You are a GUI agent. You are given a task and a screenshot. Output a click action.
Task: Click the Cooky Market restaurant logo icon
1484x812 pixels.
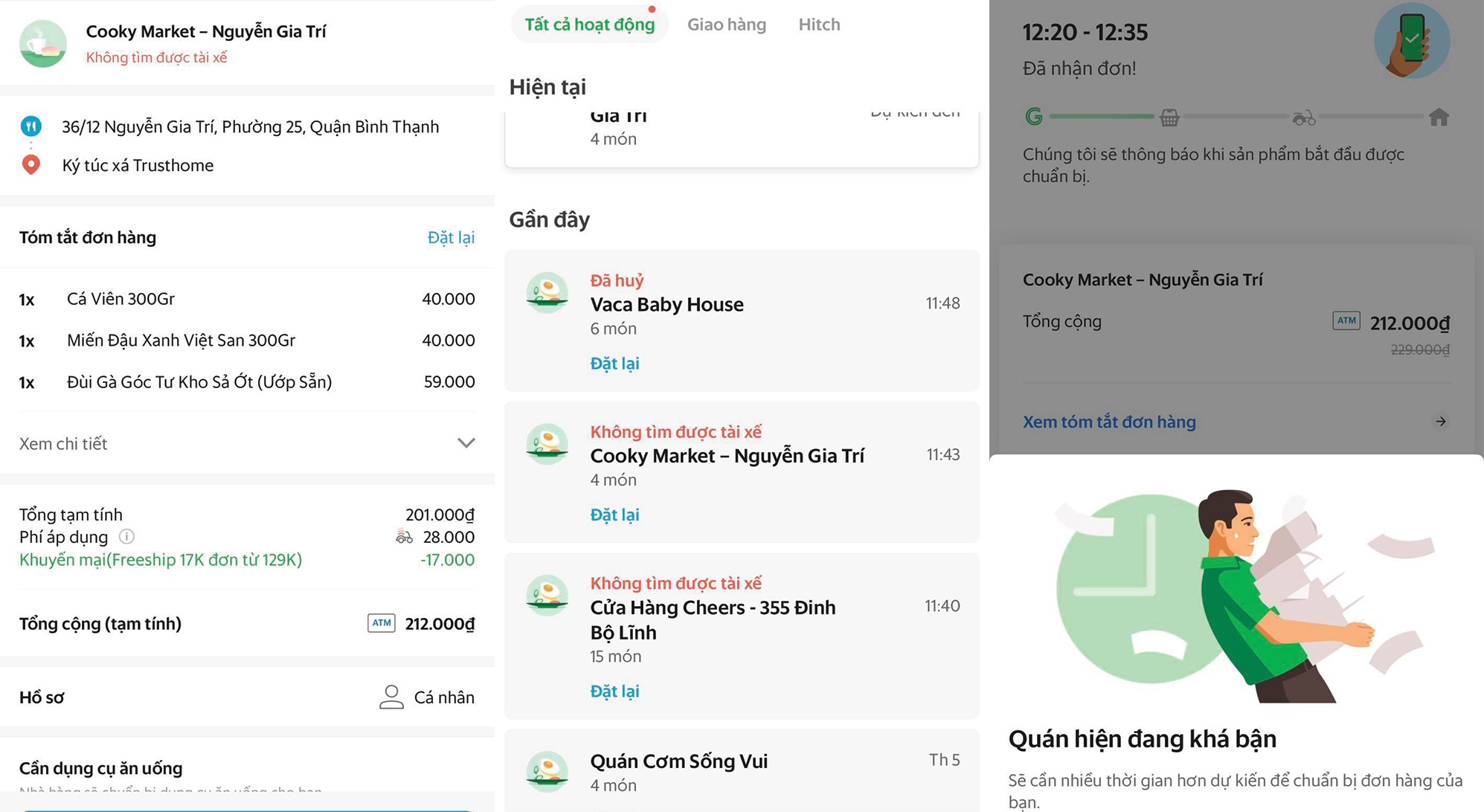(42, 44)
